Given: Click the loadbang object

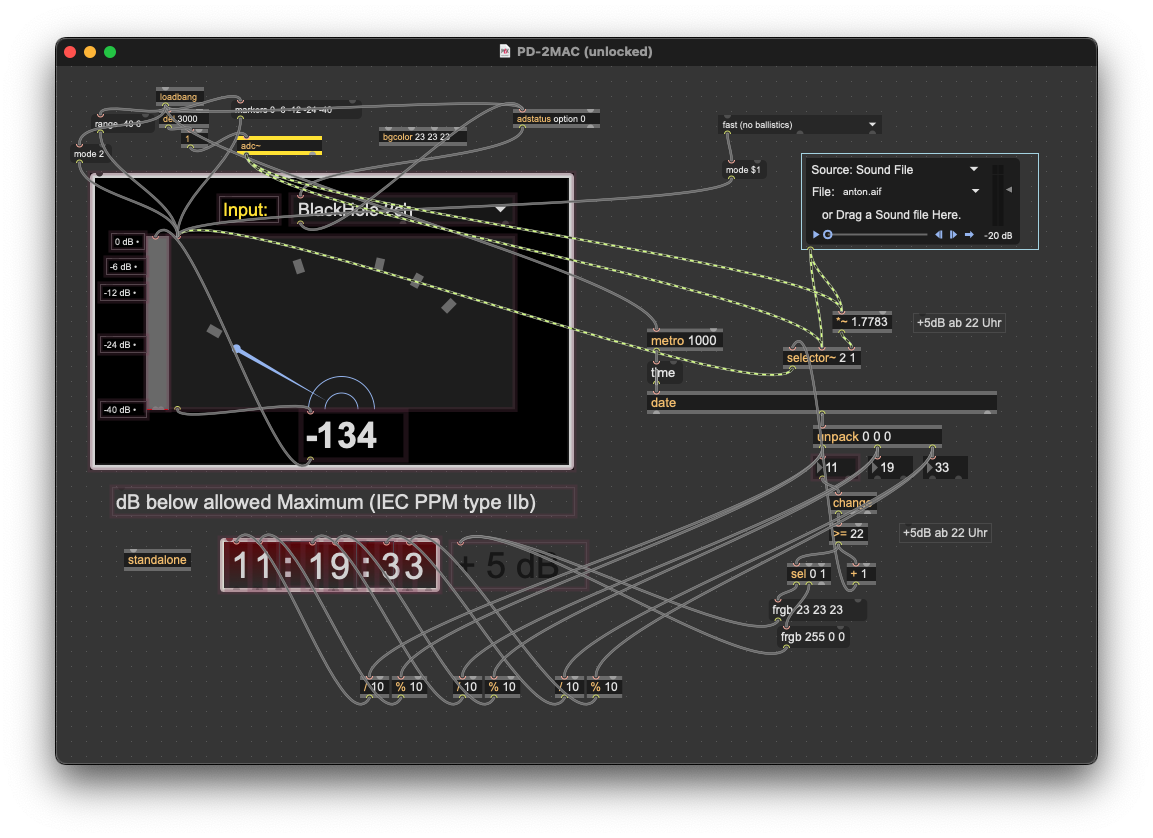Looking at the screenshot, I should (x=179, y=97).
